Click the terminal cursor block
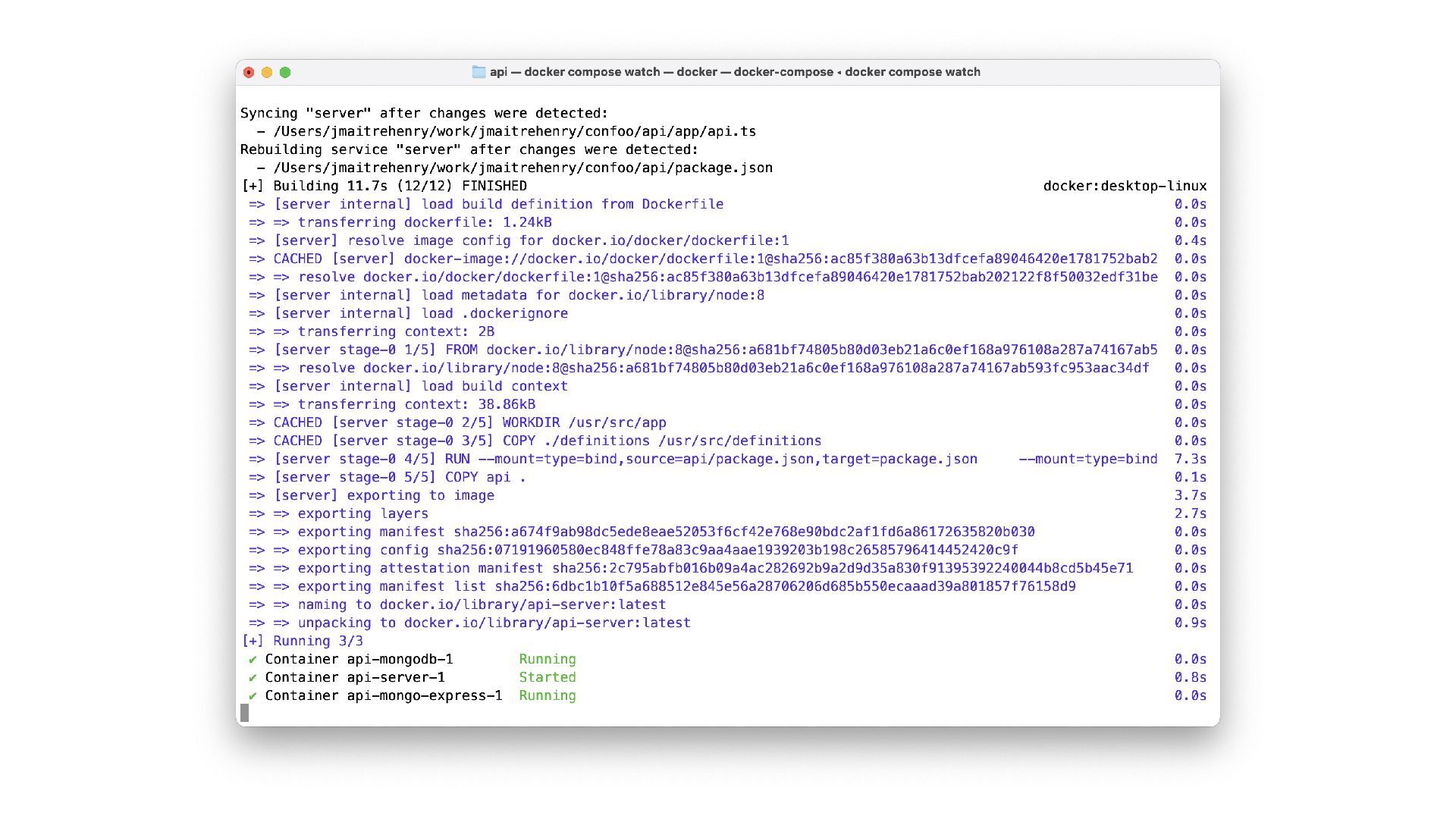The width and height of the screenshot is (1456, 819). pyautogui.click(x=244, y=713)
